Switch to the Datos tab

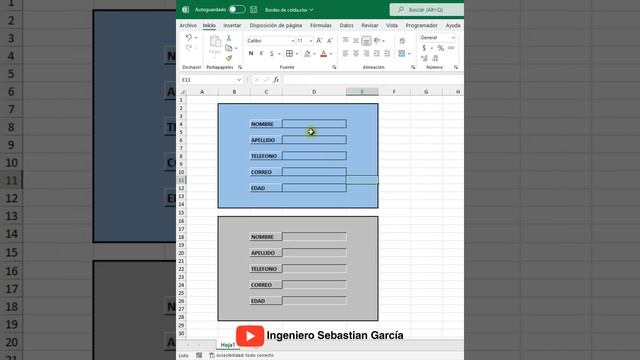click(347, 25)
